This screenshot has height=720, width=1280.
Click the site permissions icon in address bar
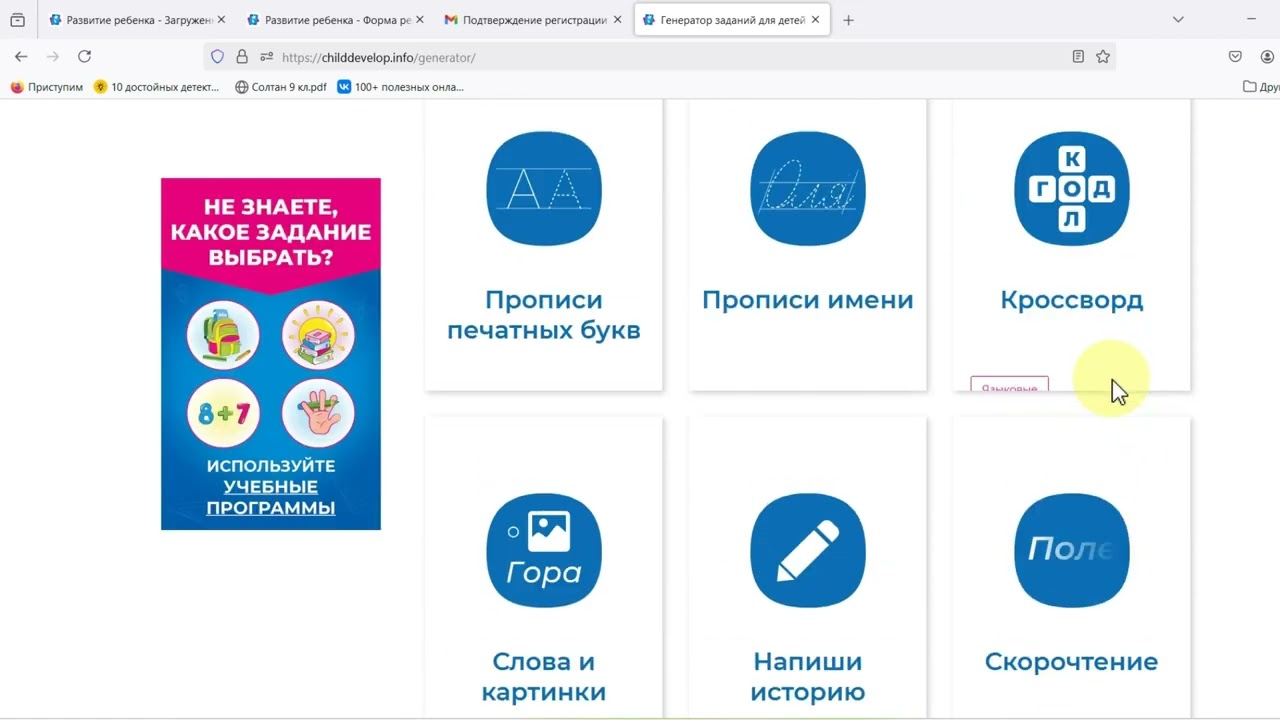(266, 57)
